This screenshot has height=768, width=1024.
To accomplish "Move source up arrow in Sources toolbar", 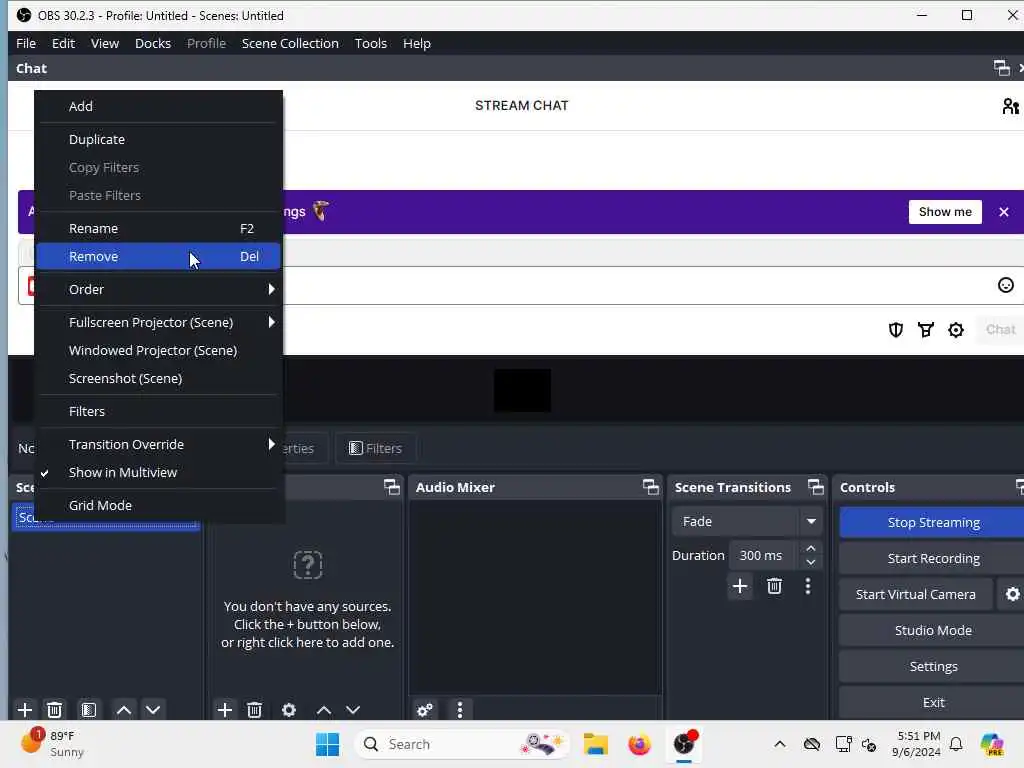I will click(x=323, y=710).
